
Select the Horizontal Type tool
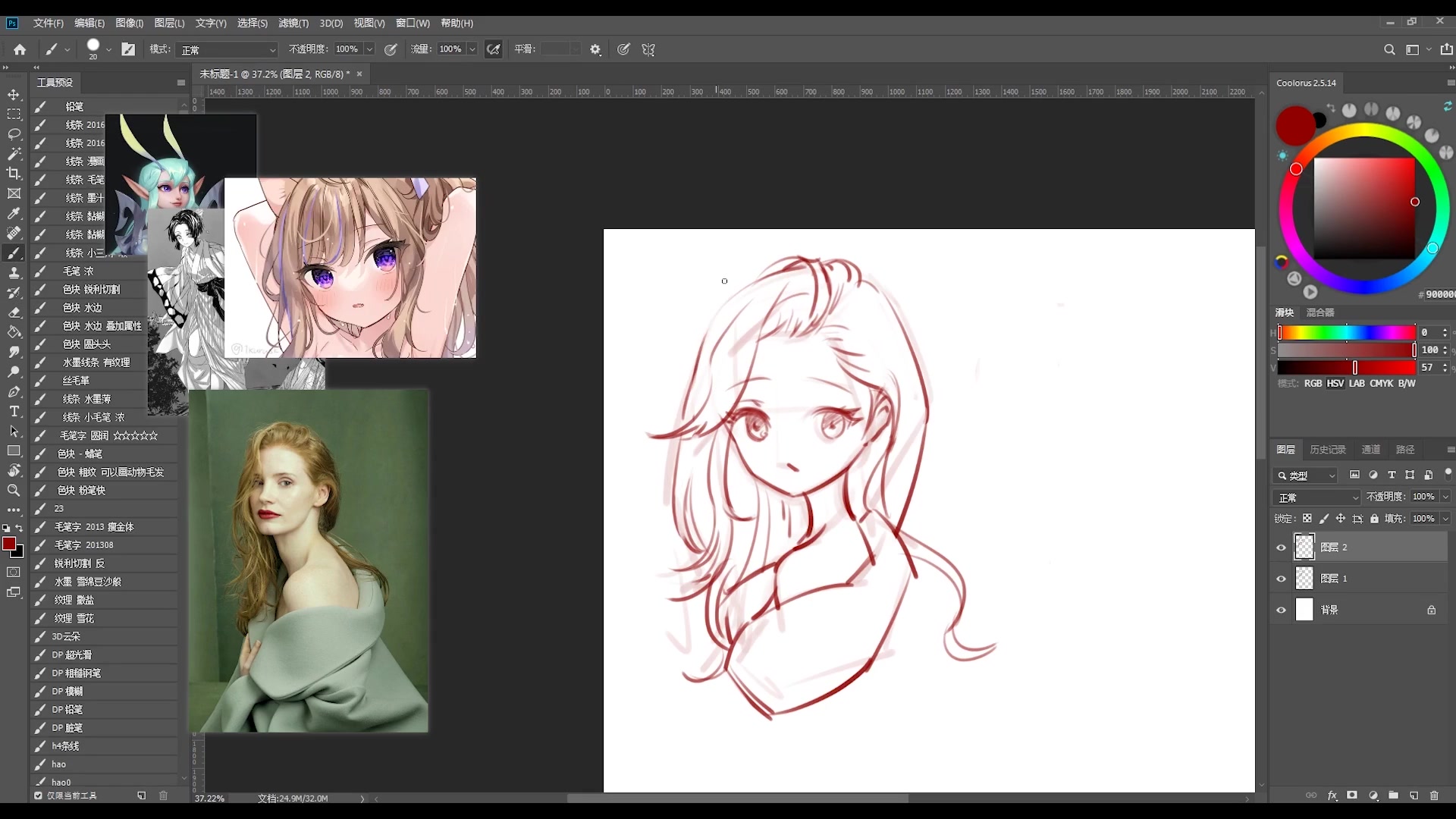click(14, 412)
